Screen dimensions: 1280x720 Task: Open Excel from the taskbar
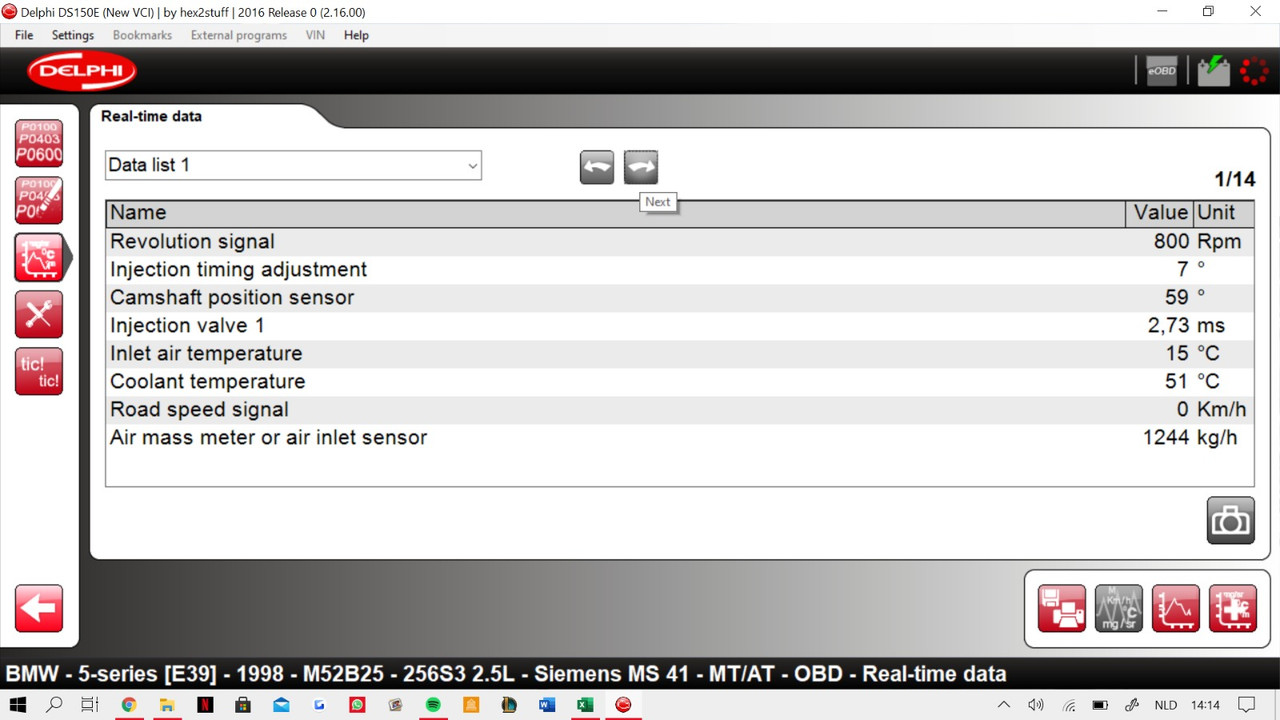coord(585,705)
